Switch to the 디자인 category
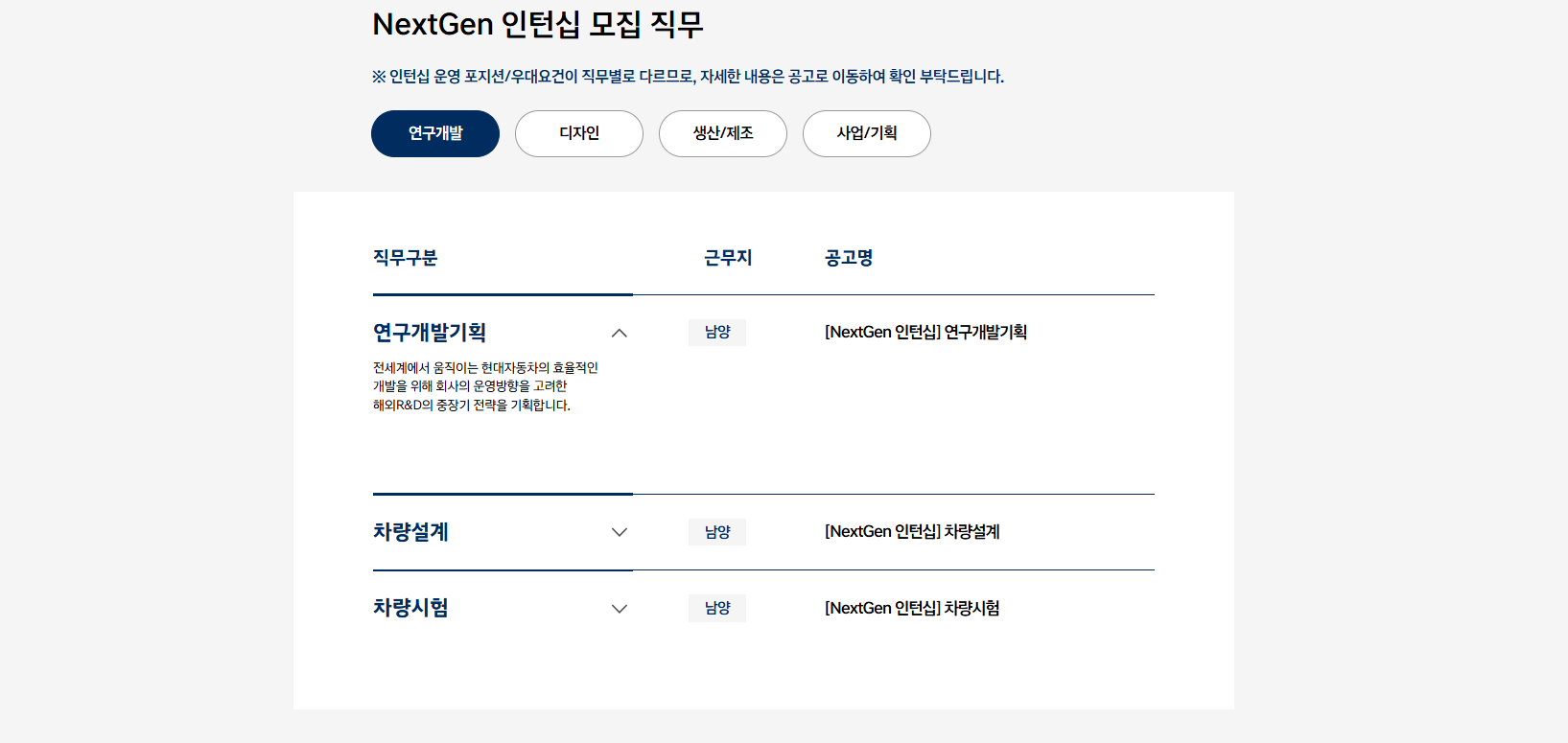Viewport: 1568px width, 743px height. click(x=578, y=133)
